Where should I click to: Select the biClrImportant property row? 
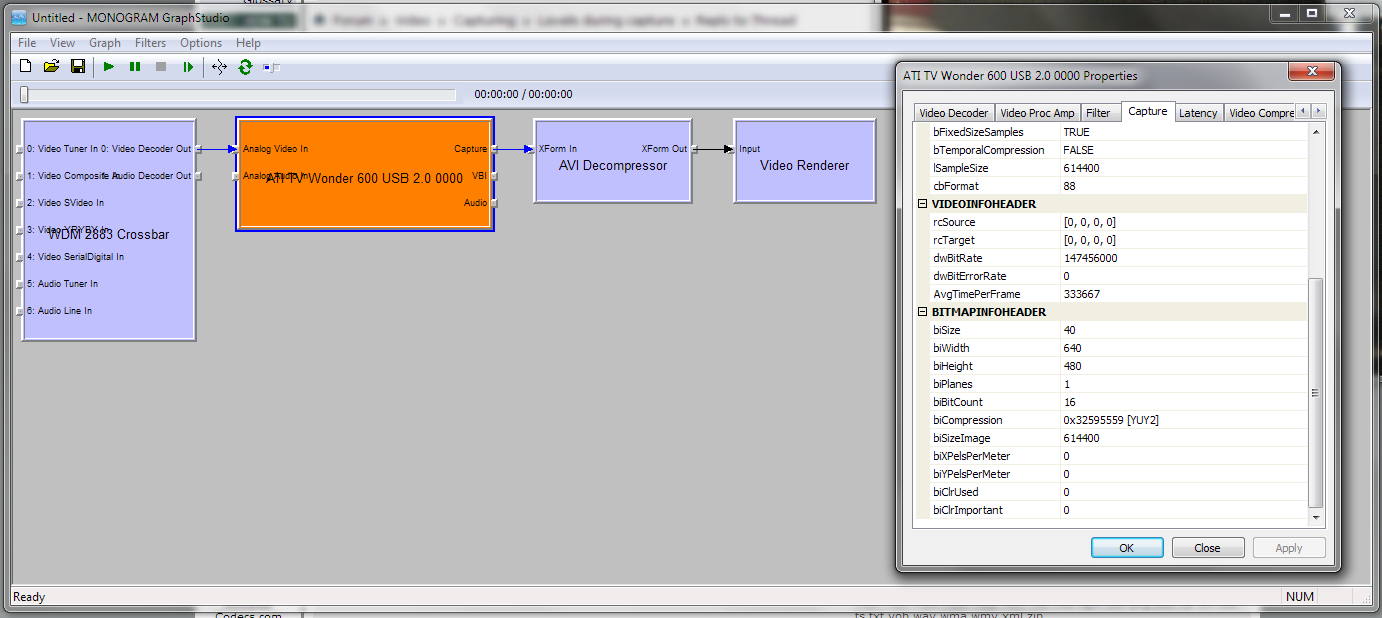tap(1112, 510)
